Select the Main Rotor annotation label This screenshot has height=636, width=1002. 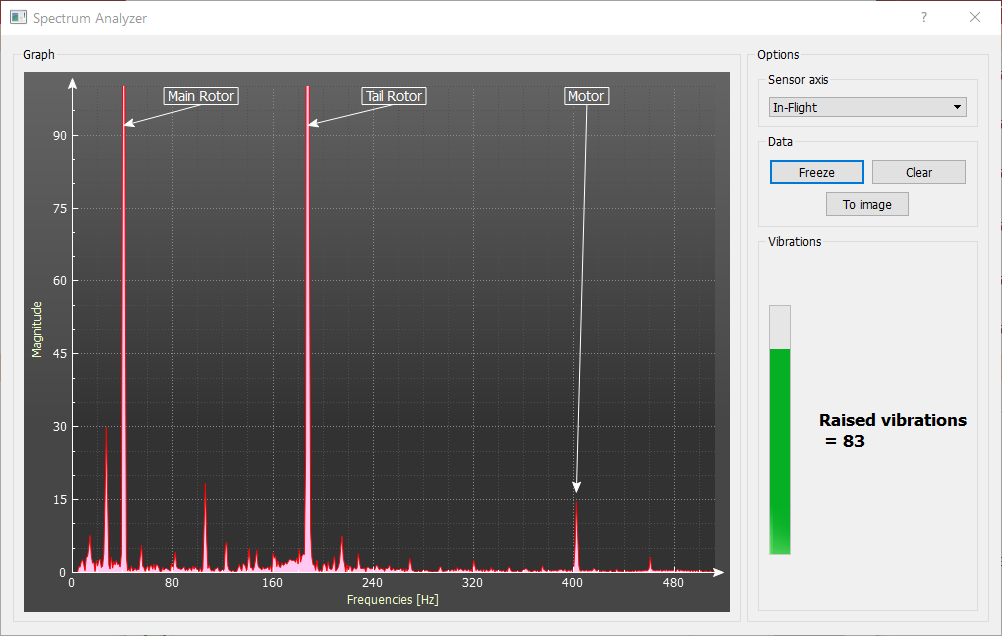pos(201,96)
